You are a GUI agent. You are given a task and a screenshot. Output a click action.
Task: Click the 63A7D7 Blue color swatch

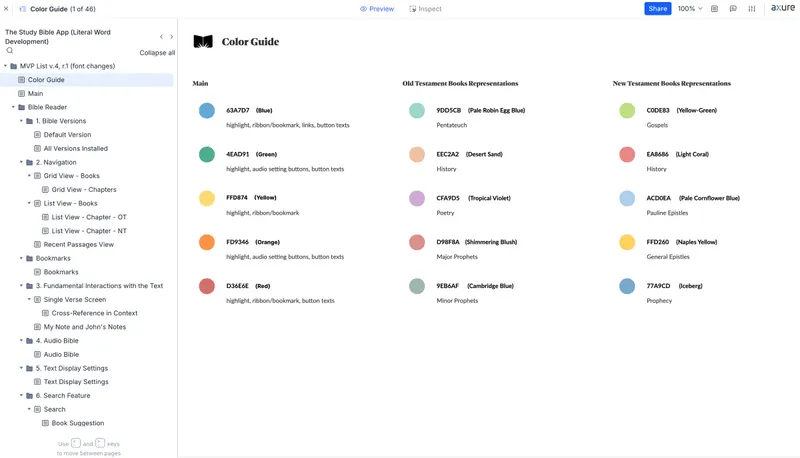207,110
